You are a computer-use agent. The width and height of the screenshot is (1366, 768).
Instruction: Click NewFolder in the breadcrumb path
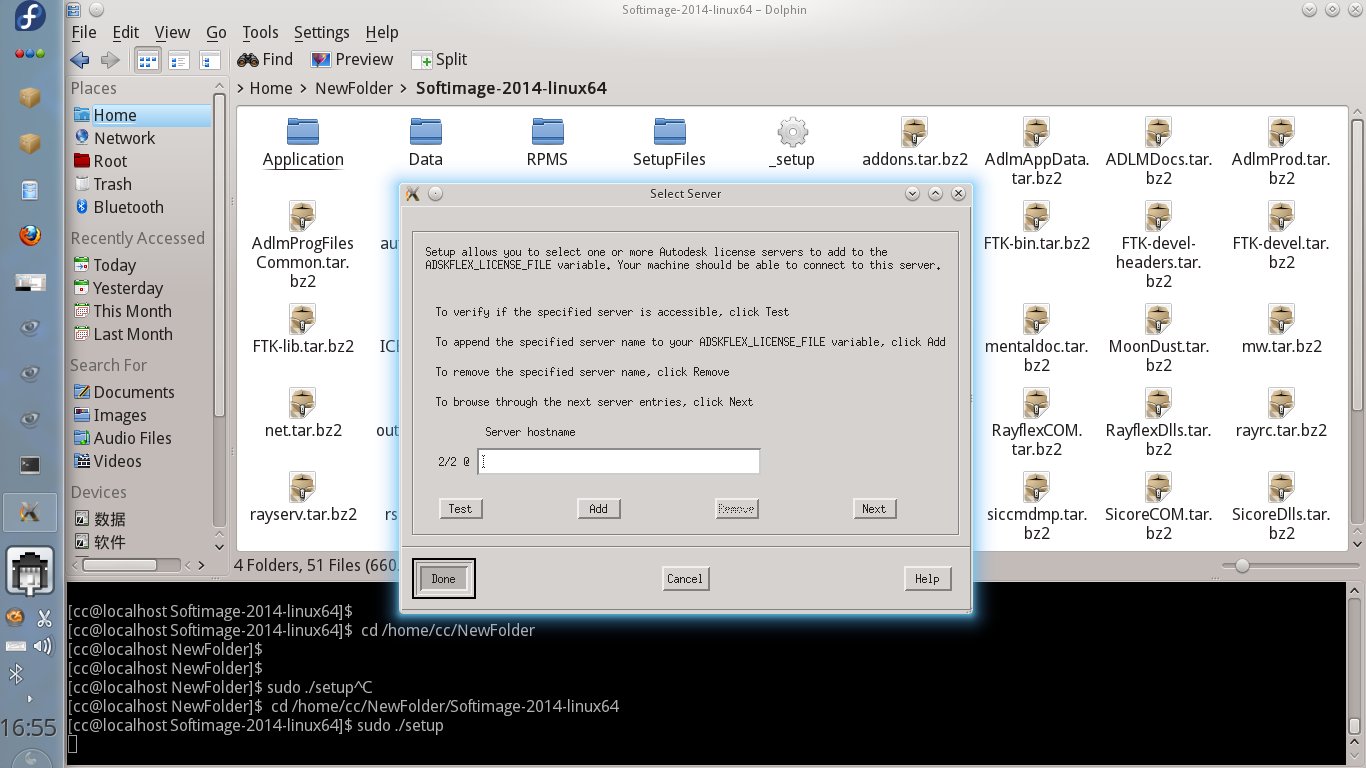point(354,88)
